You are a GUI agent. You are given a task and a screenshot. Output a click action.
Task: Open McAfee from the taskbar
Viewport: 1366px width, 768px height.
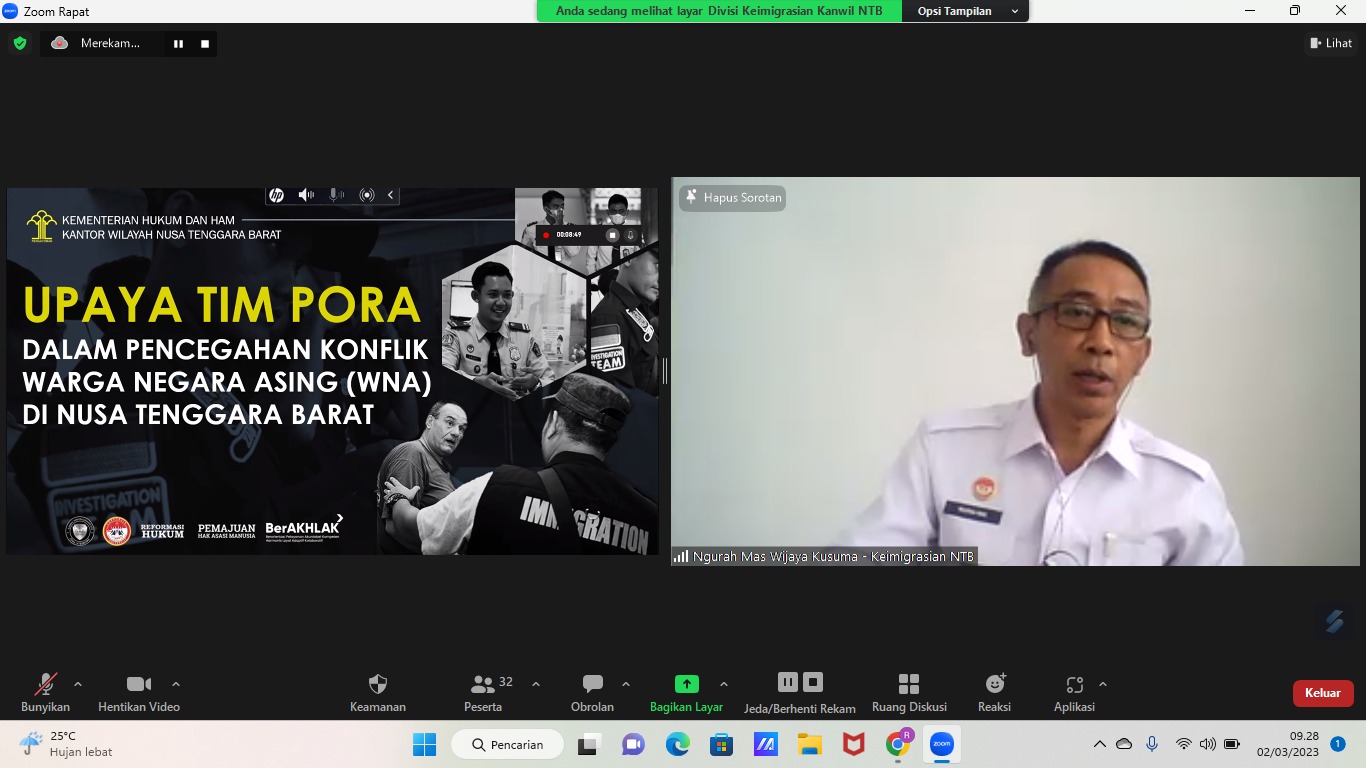click(x=853, y=744)
